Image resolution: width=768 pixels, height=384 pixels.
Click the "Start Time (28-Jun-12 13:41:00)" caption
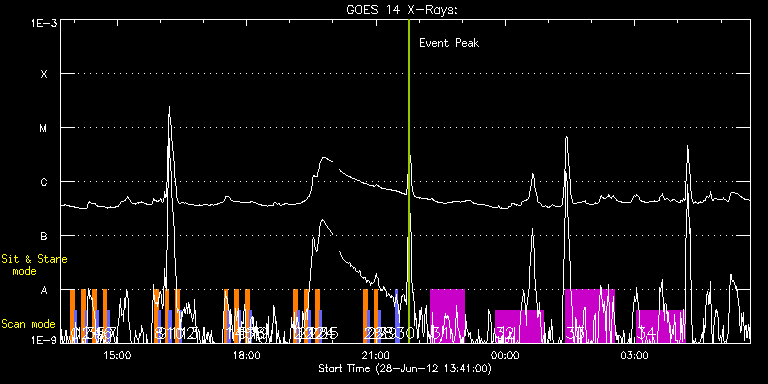(405, 368)
